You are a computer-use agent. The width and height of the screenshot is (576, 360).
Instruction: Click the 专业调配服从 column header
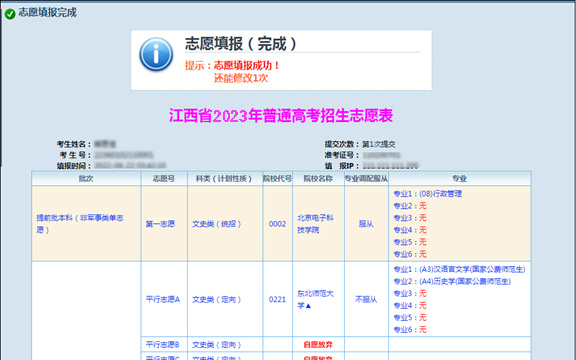(x=366, y=179)
